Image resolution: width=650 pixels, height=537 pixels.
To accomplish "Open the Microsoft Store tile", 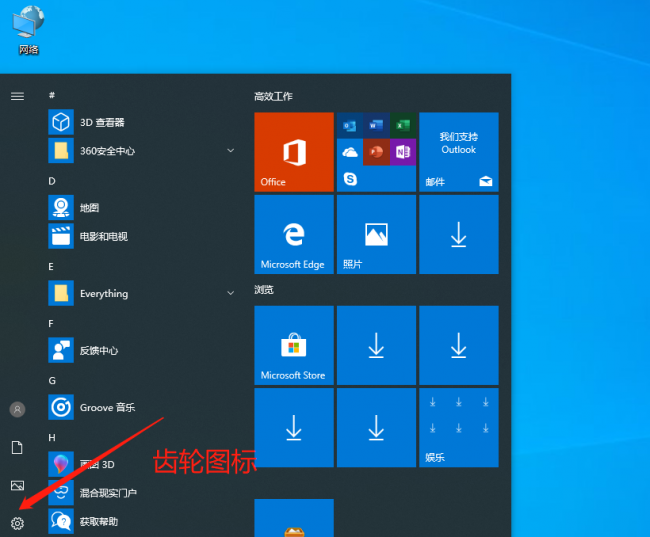I will (x=294, y=345).
